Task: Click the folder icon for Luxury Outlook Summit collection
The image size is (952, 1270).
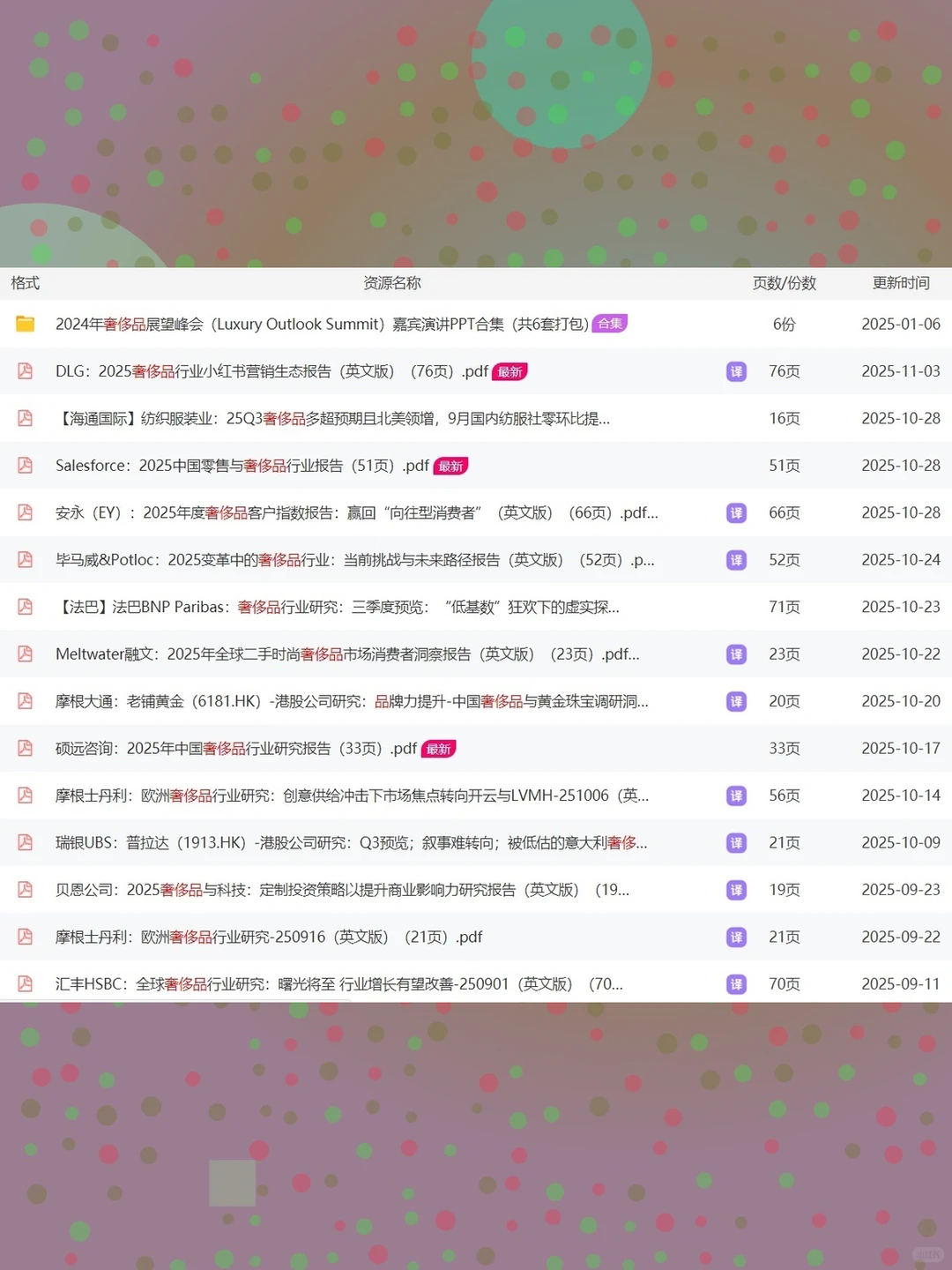Action: (26, 324)
